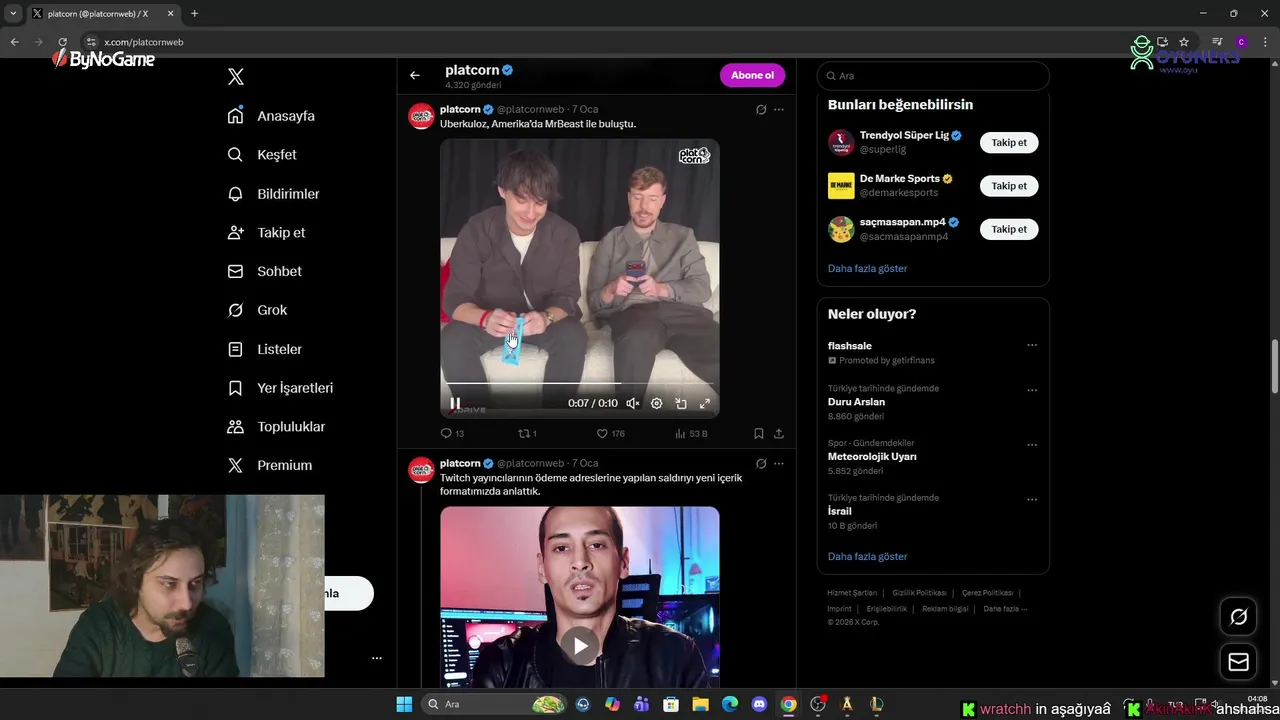Image resolution: width=1280 pixels, height=720 pixels.
Task: Show more suggested accounts link
Action: point(867,268)
